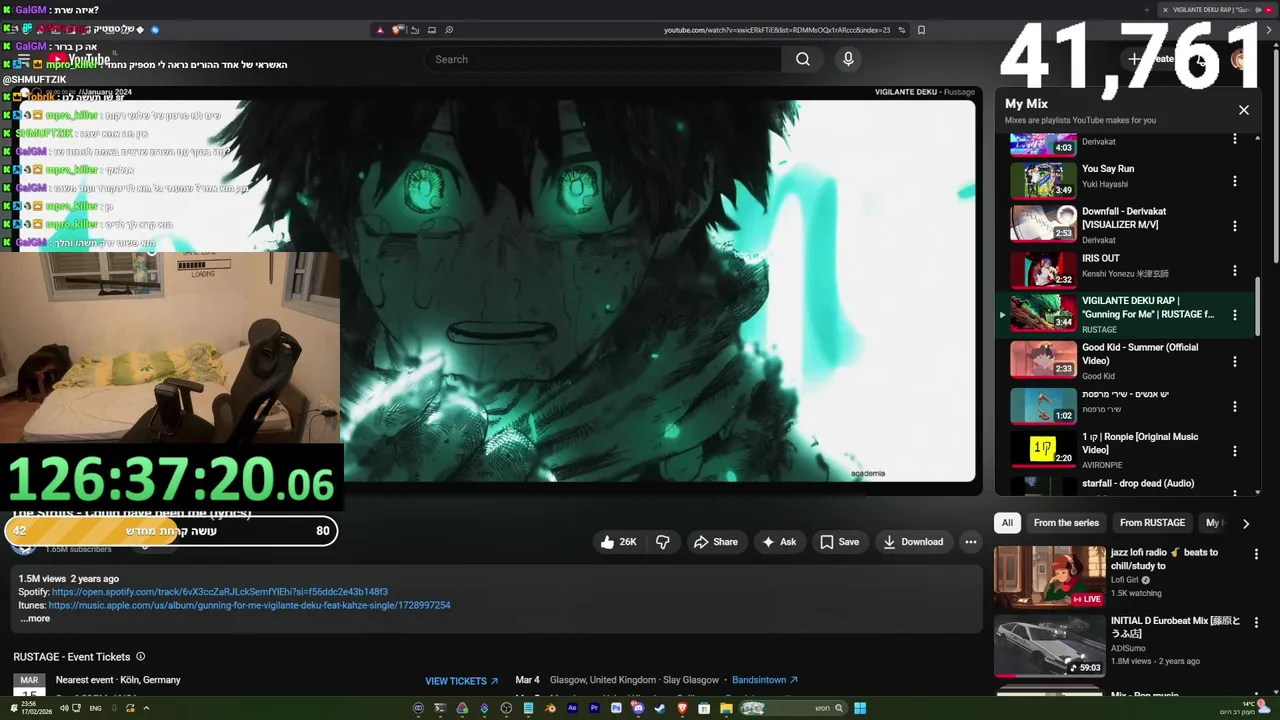
Task: Open After Effects from the taskbar
Action: [x=572, y=708]
